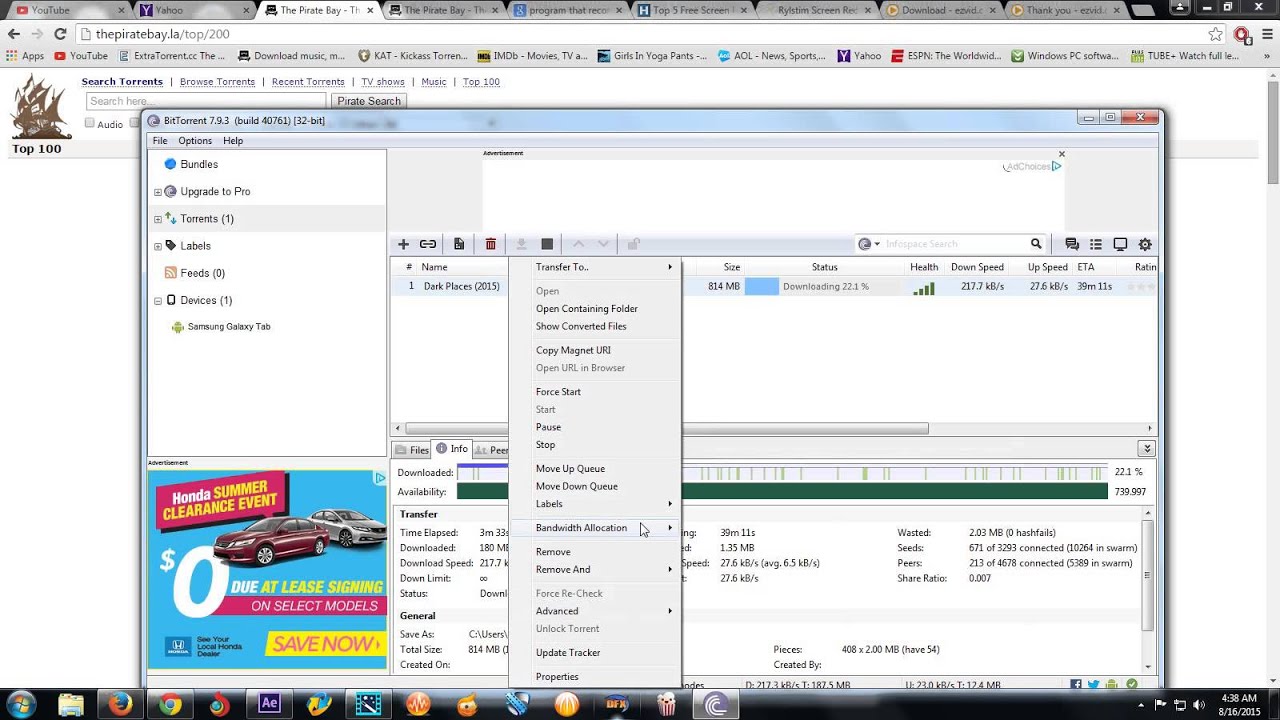Open BitTorrent preferences gear icon
The image size is (1280, 720).
1145,244
